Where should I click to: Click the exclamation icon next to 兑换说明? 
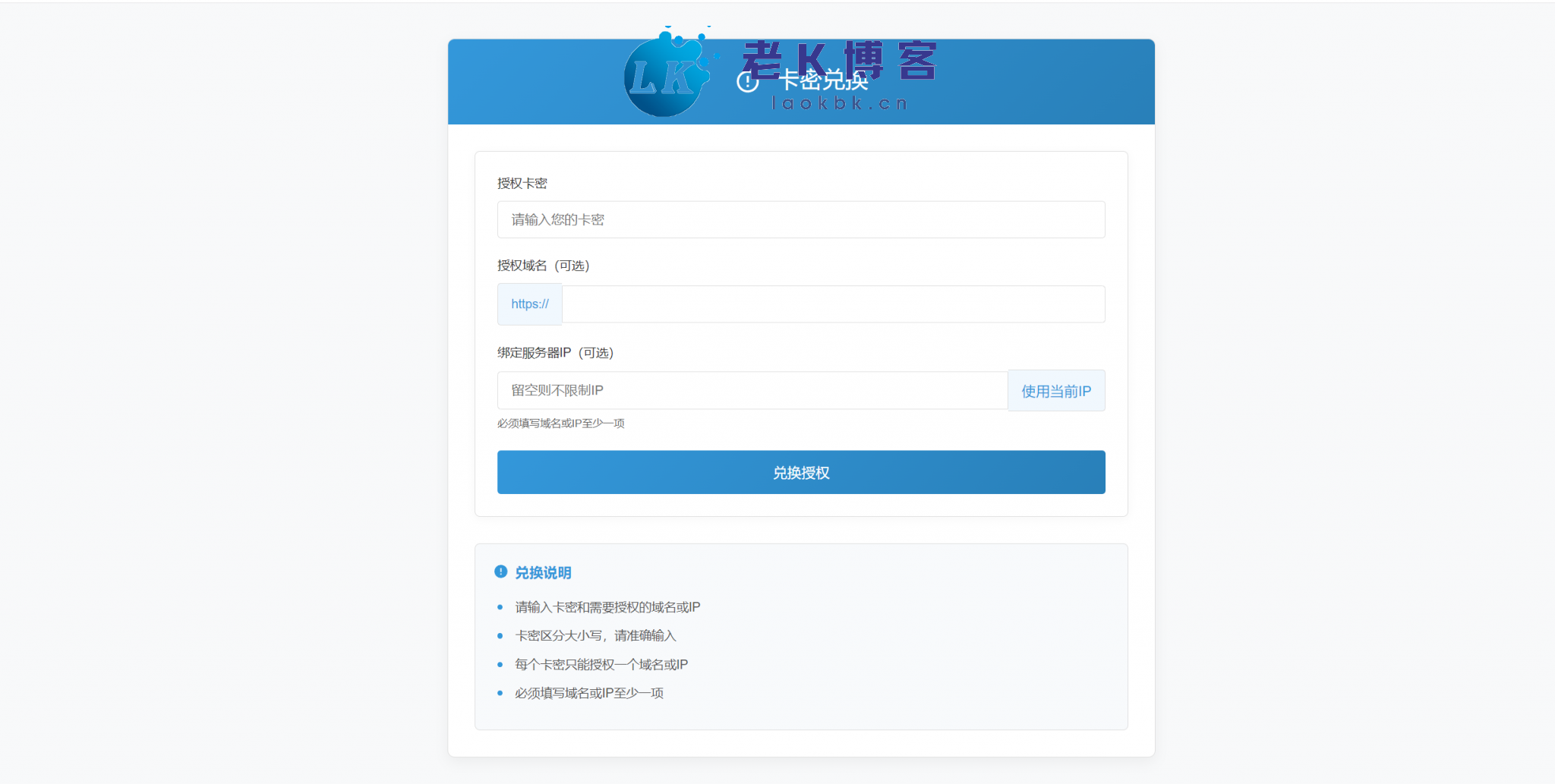tap(501, 571)
